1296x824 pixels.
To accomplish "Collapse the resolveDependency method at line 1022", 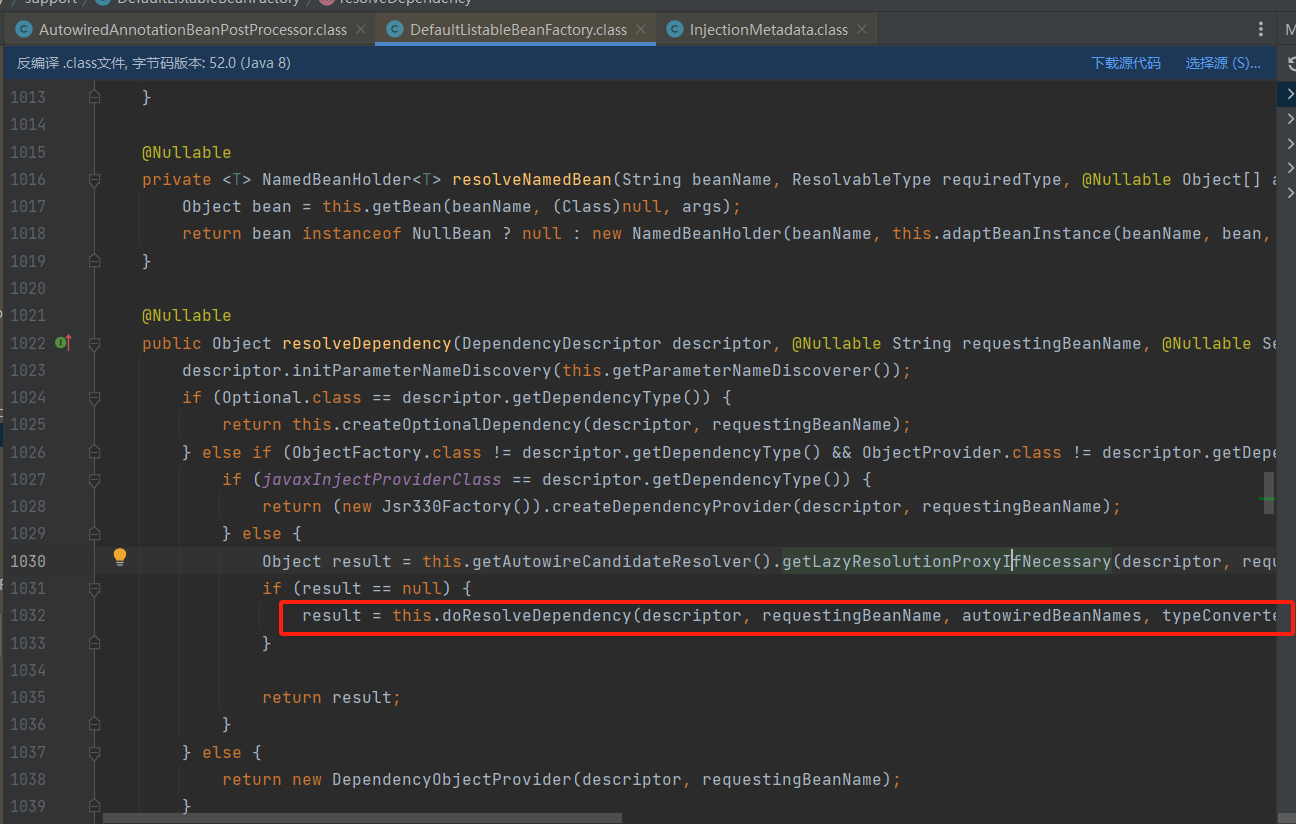I will point(94,343).
